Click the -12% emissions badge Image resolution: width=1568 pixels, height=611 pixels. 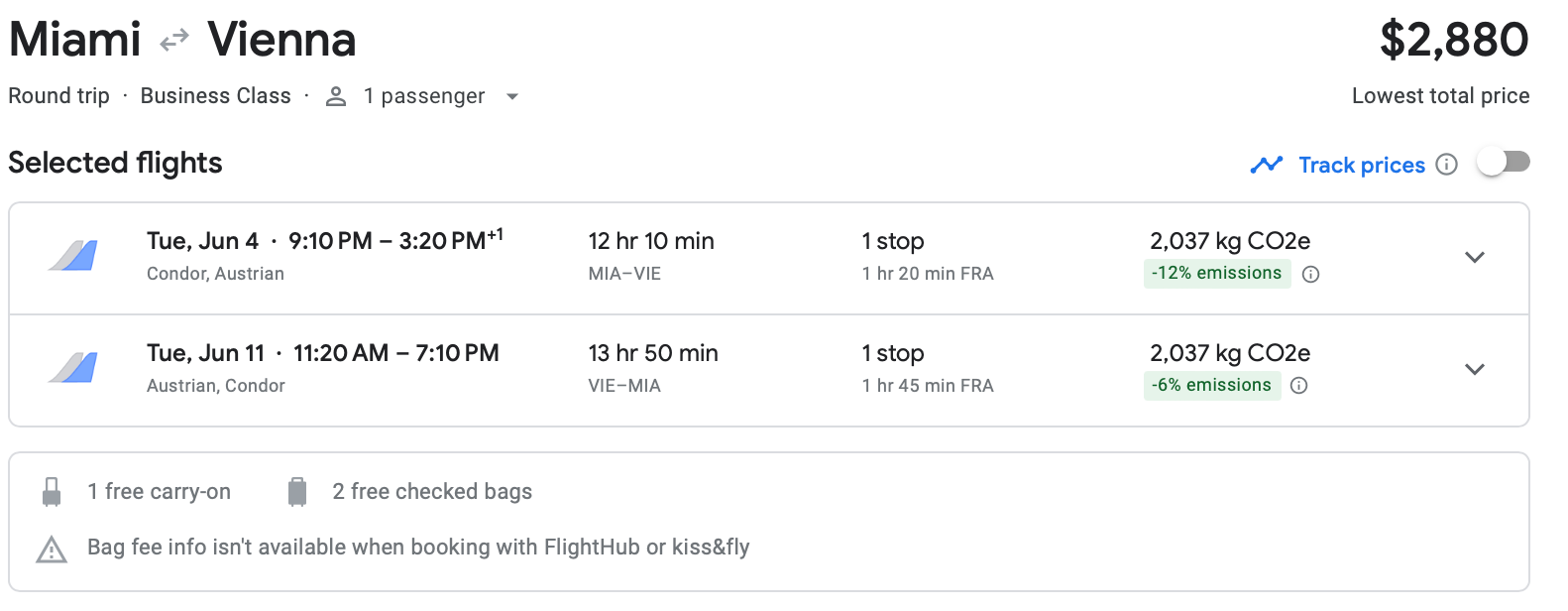[x=1216, y=274]
